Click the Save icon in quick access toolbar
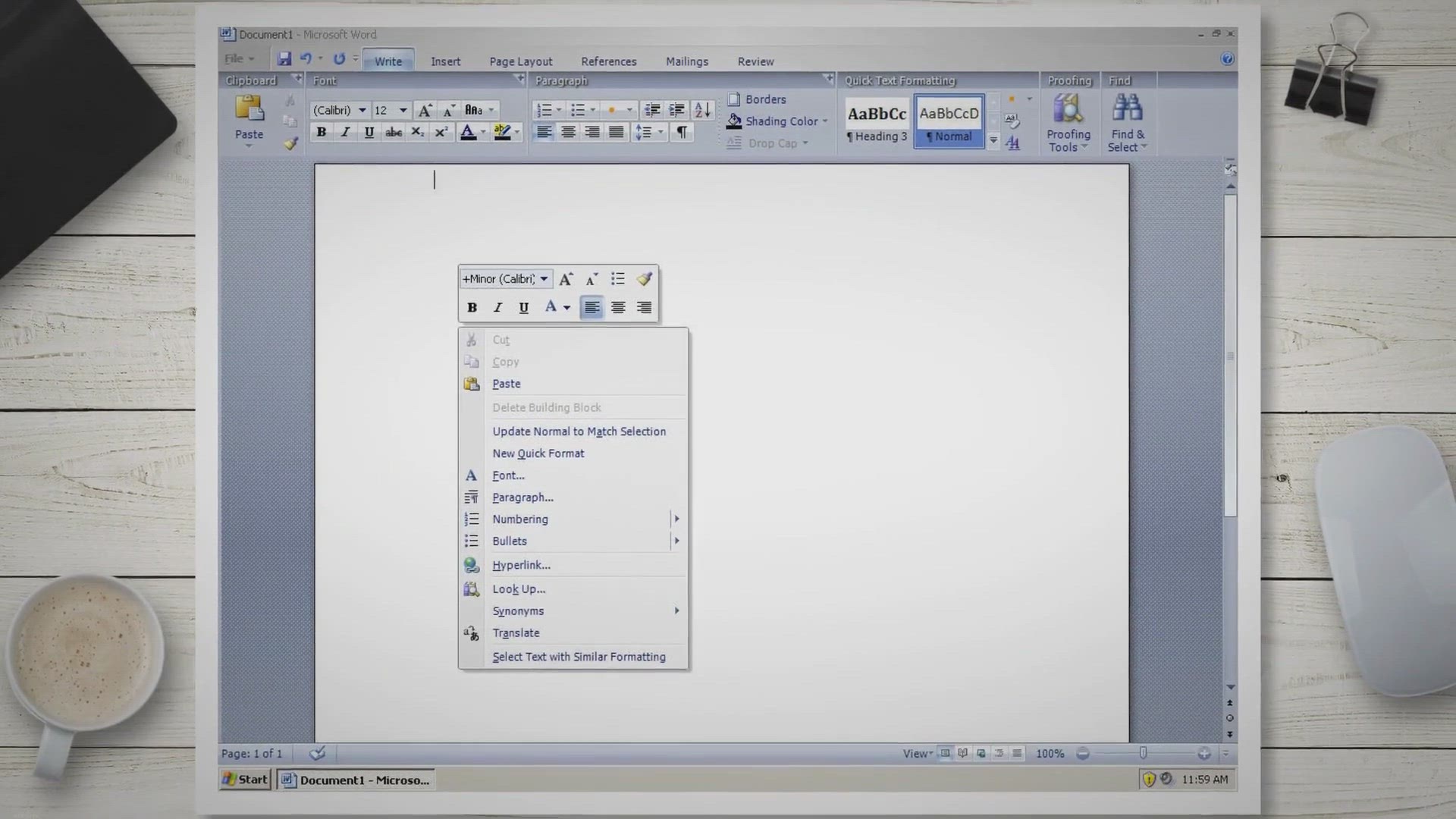 click(x=284, y=58)
